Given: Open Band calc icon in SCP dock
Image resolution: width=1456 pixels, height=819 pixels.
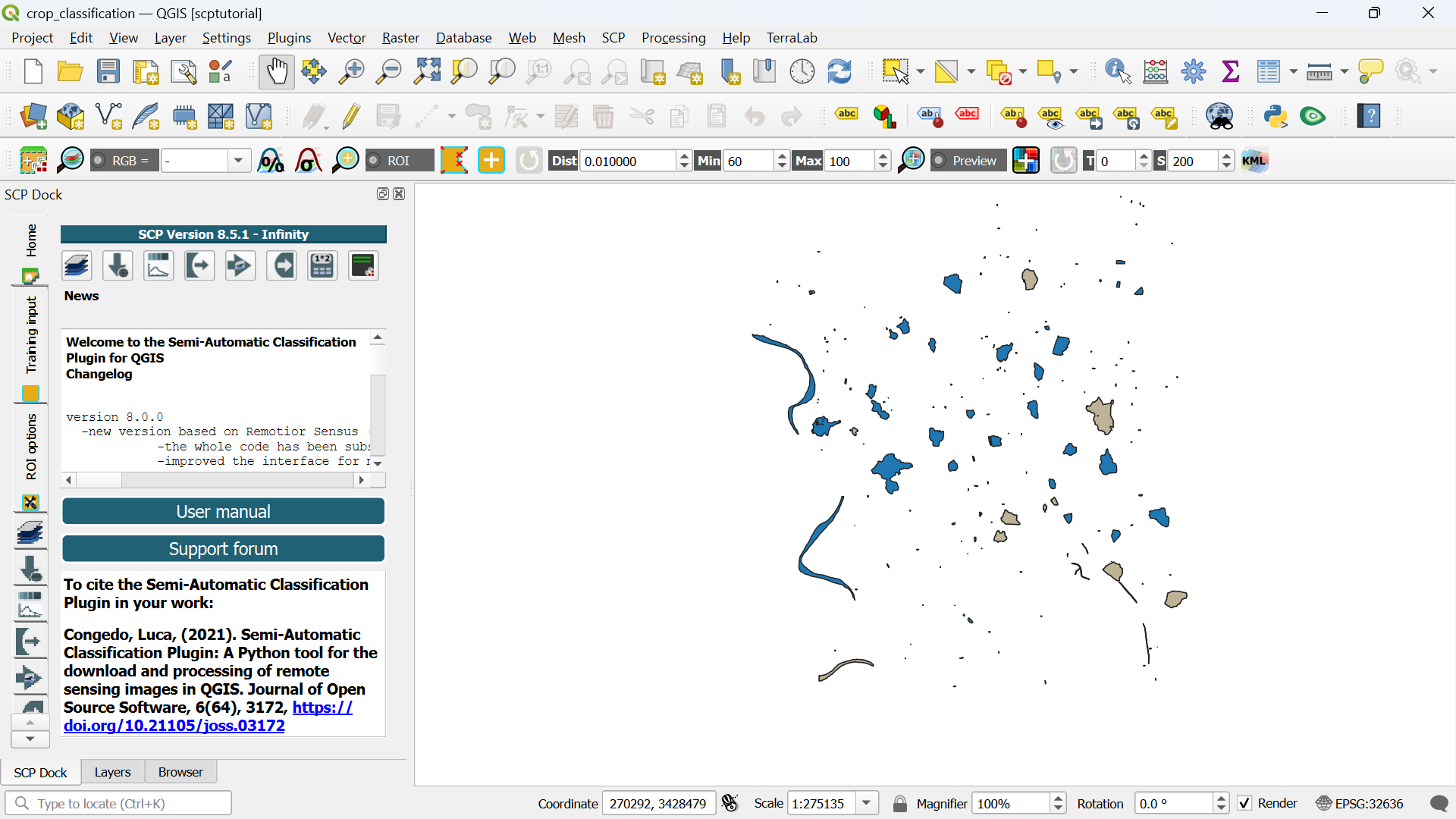Looking at the screenshot, I should pyautogui.click(x=322, y=266).
